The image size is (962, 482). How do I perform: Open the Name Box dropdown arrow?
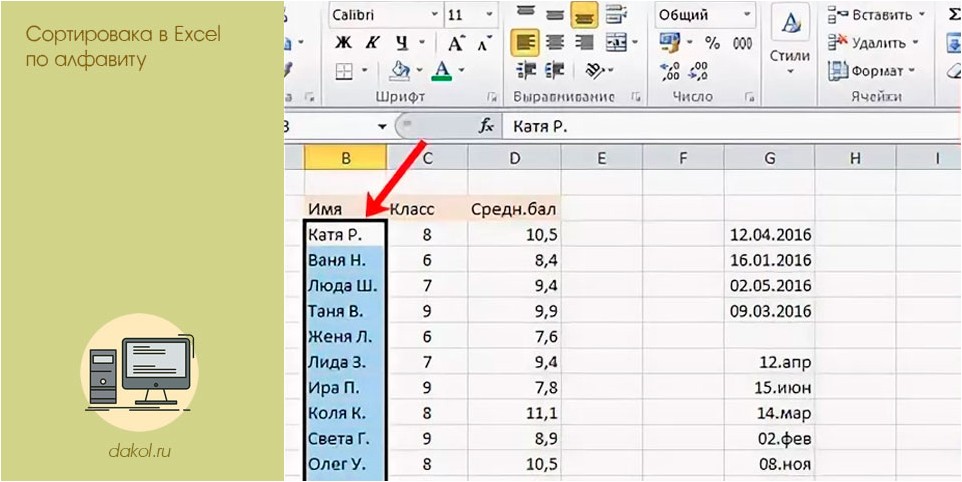(382, 126)
